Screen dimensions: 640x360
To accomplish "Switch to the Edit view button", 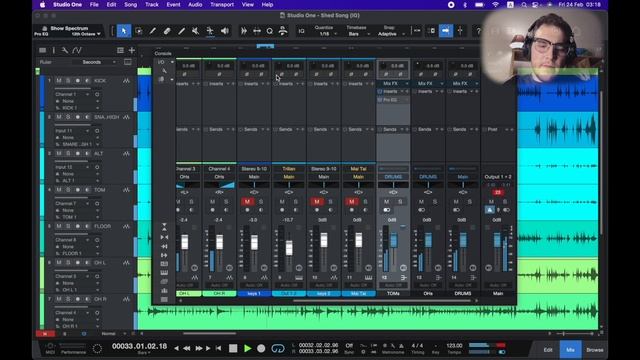I will click(x=548, y=350).
